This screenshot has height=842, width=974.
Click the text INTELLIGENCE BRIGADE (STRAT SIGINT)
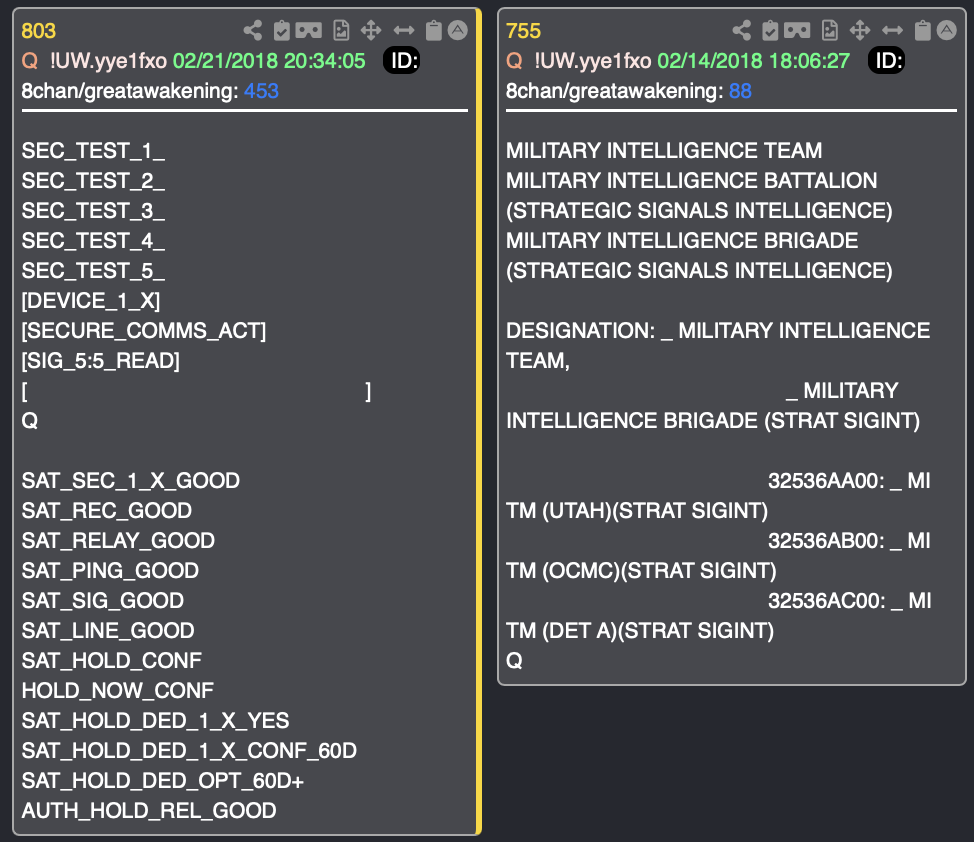click(x=713, y=421)
